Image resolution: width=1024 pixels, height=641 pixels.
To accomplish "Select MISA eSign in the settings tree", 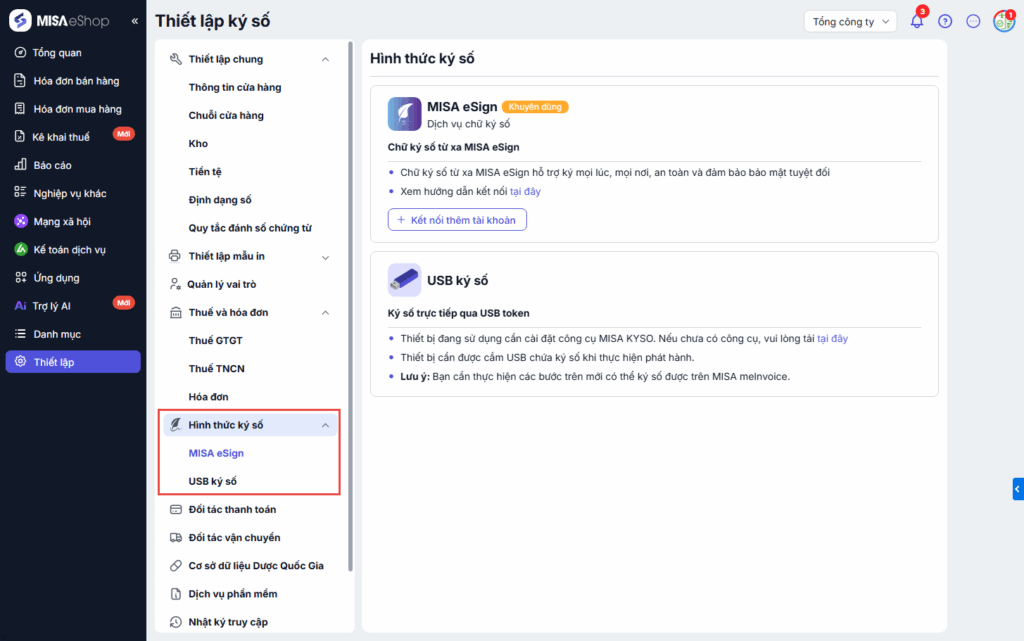I will click(216, 452).
